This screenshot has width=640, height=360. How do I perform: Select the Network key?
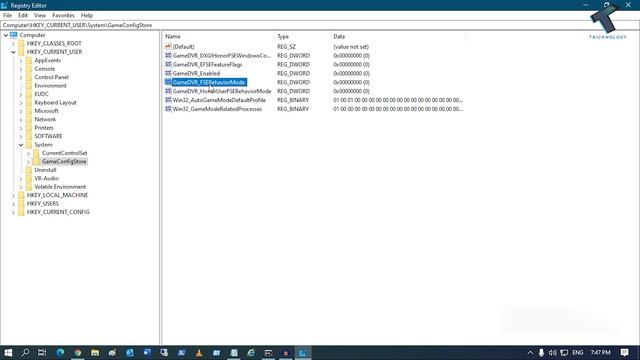(45, 120)
